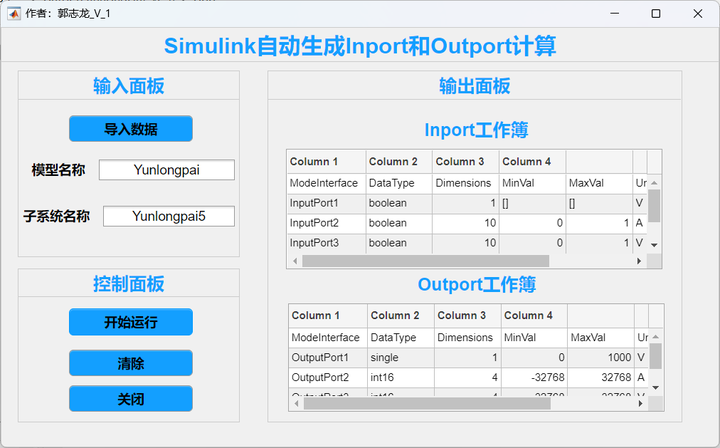Click Inport table horizontal scrollbar thumb
Image resolution: width=720 pixels, height=448 pixels.
coord(426,261)
